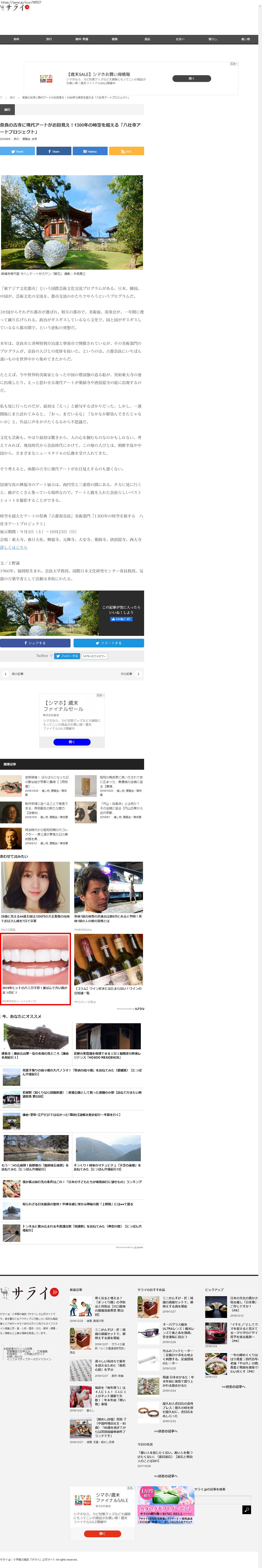Open the main pagoda article photo
Image resolution: width=262 pixels, height=1568 pixels.
[x=72, y=222]
